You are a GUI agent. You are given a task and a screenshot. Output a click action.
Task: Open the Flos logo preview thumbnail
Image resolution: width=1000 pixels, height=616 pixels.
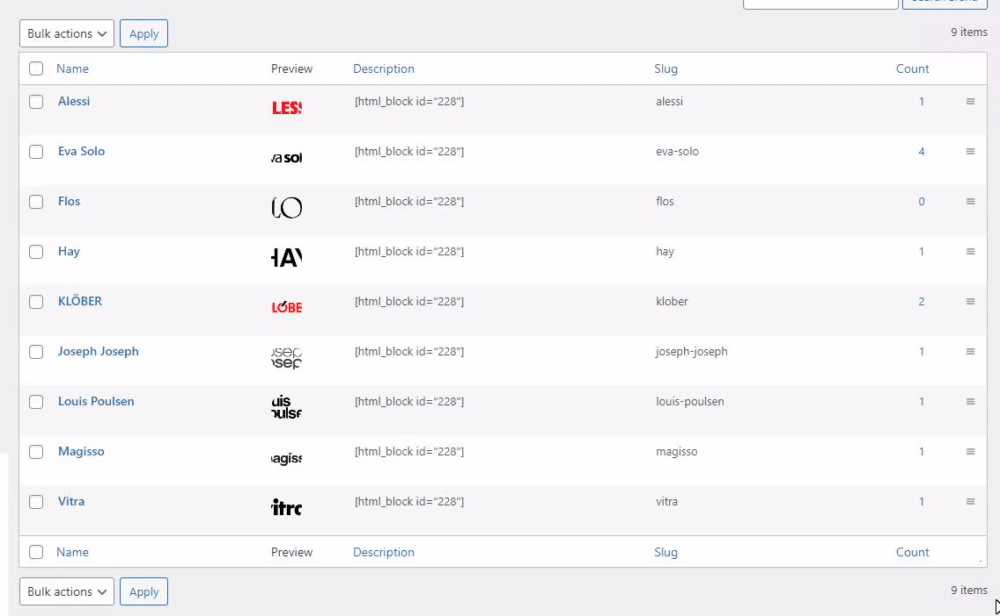(286, 208)
